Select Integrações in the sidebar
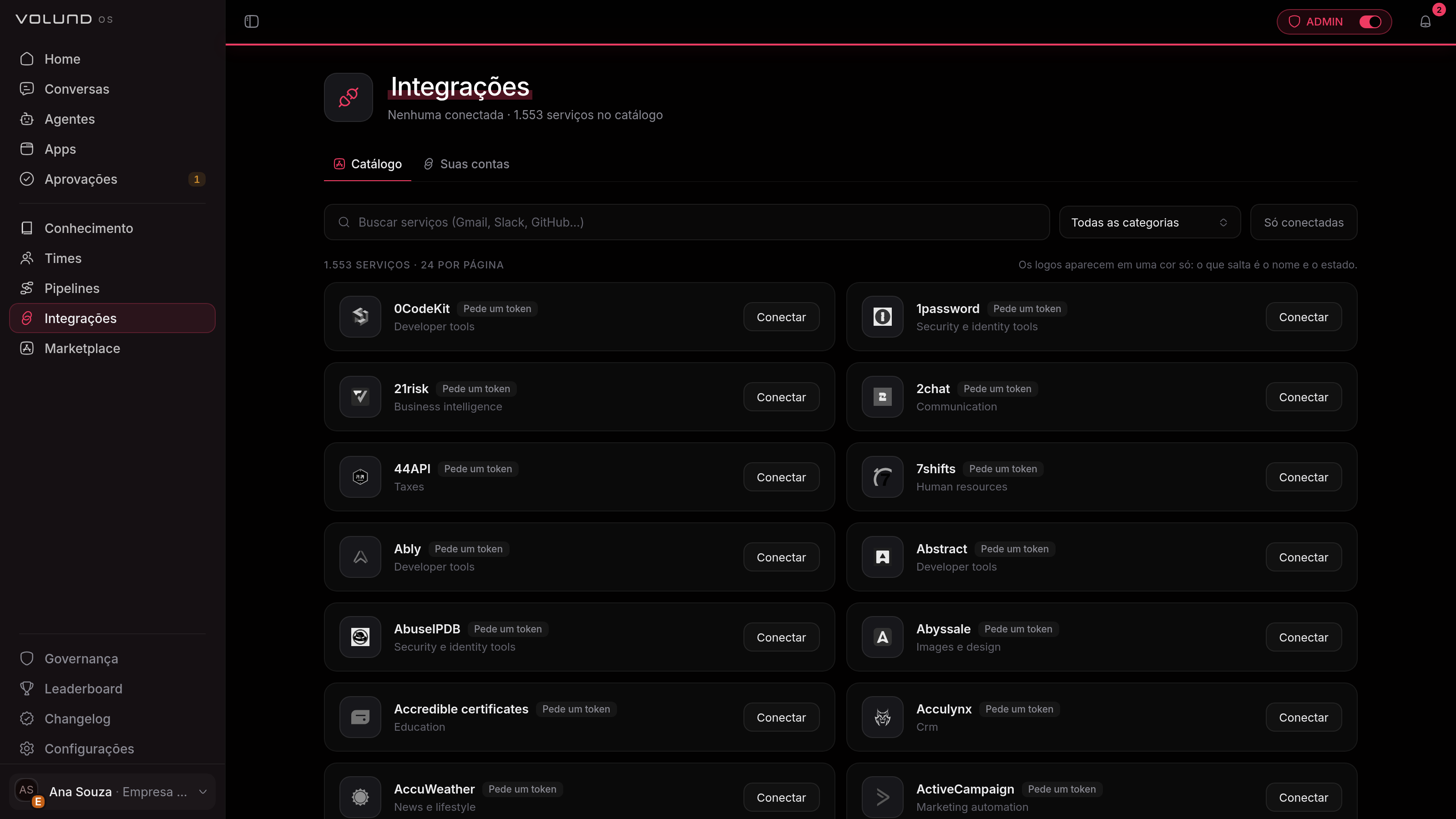 pos(112,318)
